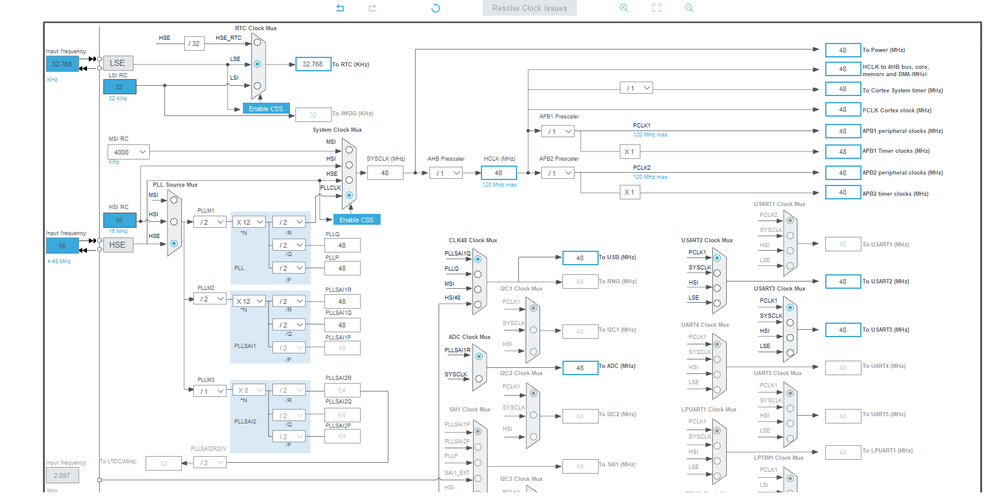Open PLLSAI1 X 12 multiplier dropdown

pos(249,301)
